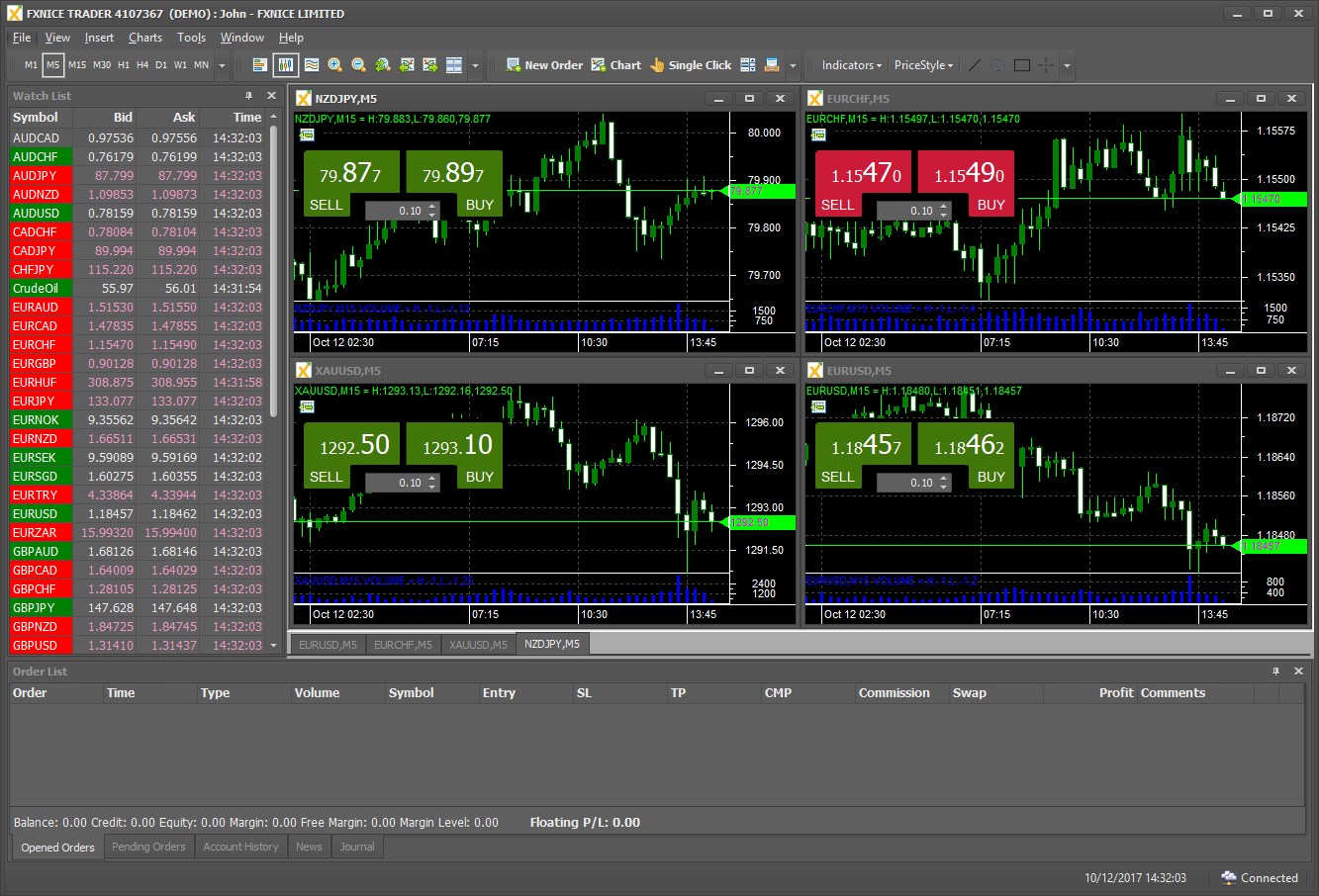Select the candlestick chart style icon
Viewport: 1319px width, 896px height.
coord(286,65)
